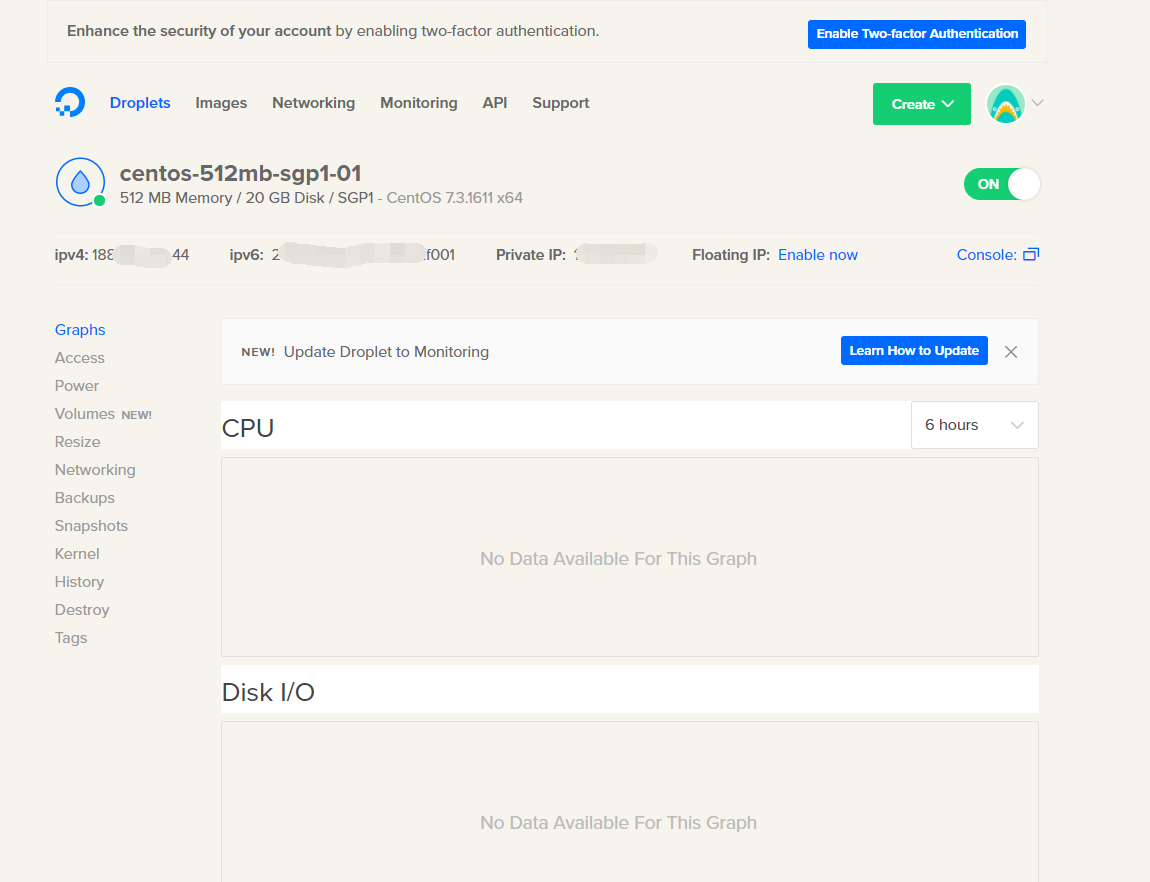Select the Snapshots sidebar tab
Screen dimensions: 1150x882
(92, 526)
